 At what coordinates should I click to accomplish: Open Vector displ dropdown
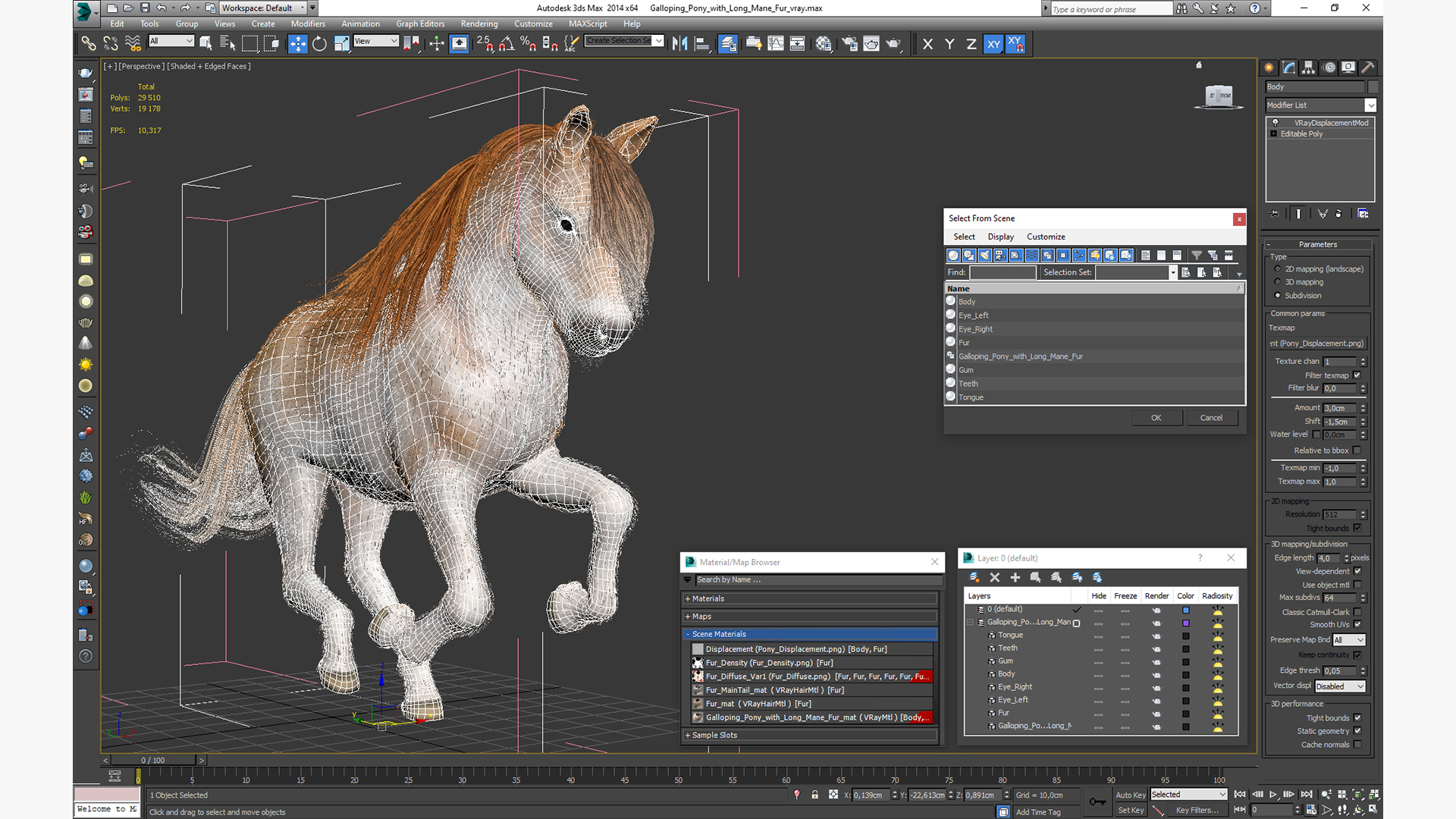coord(1340,686)
